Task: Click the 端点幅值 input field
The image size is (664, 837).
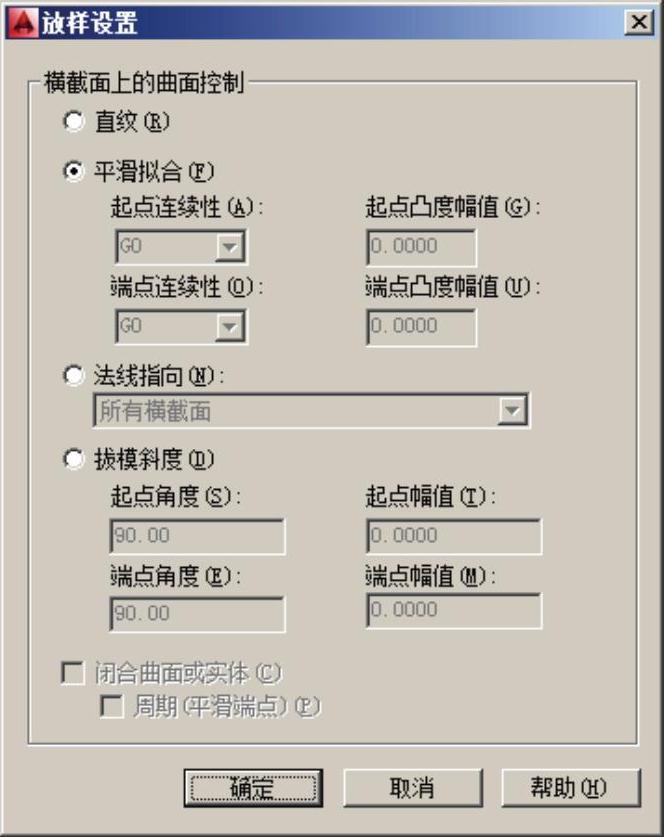Action: (x=454, y=610)
